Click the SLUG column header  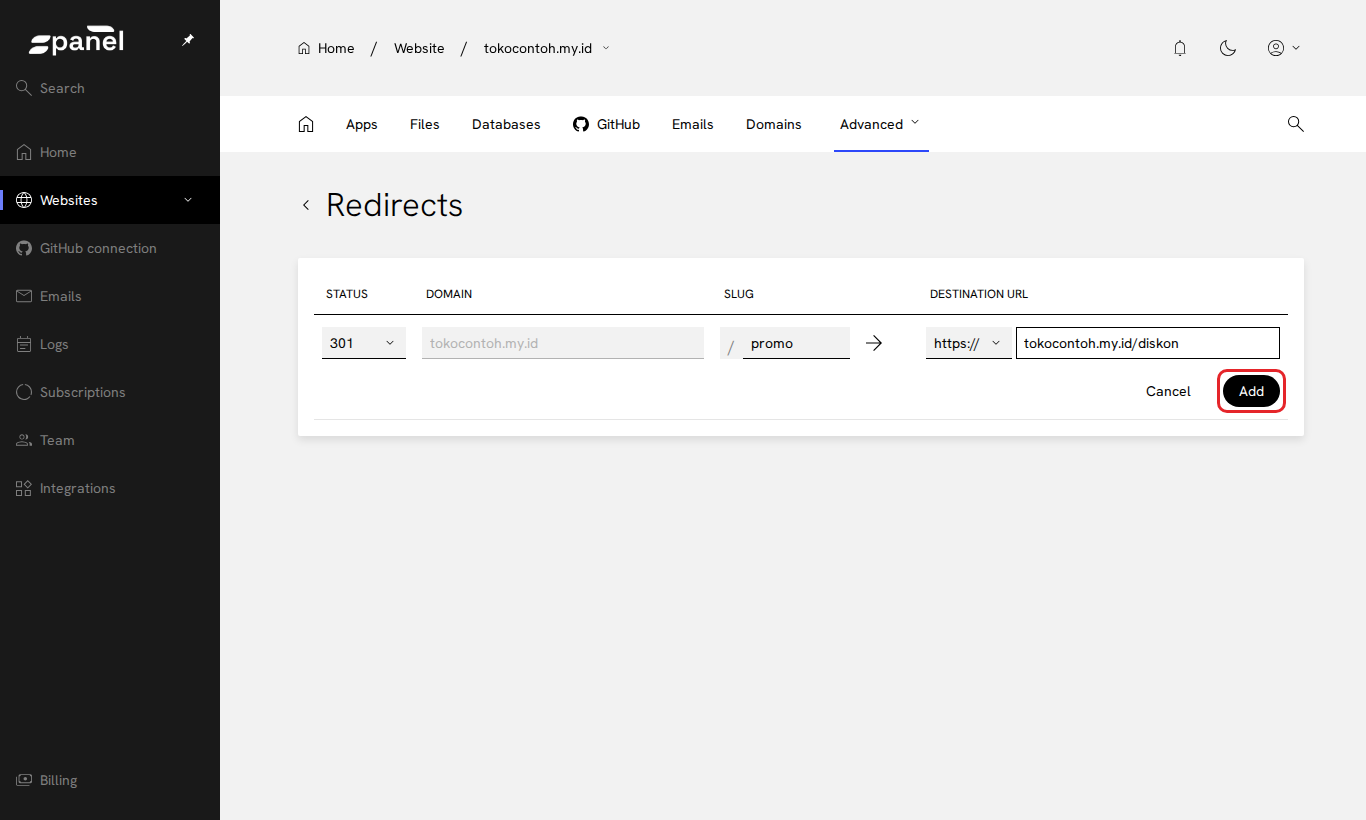tap(739, 294)
